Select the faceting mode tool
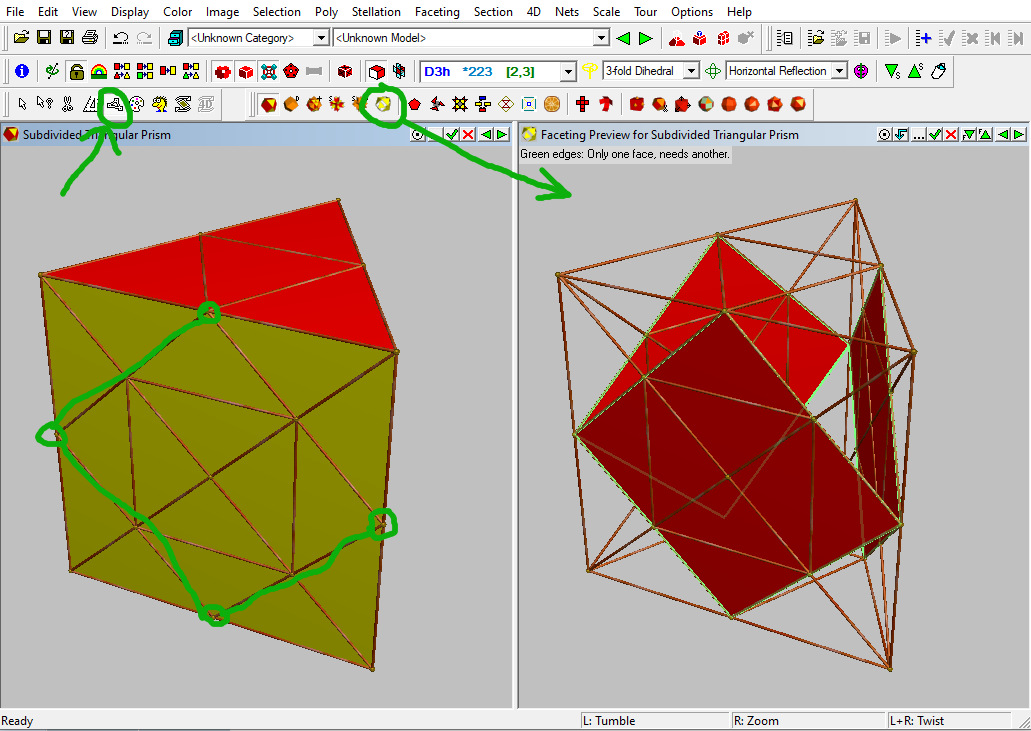Viewport: 1031px width, 731px height. click(114, 104)
